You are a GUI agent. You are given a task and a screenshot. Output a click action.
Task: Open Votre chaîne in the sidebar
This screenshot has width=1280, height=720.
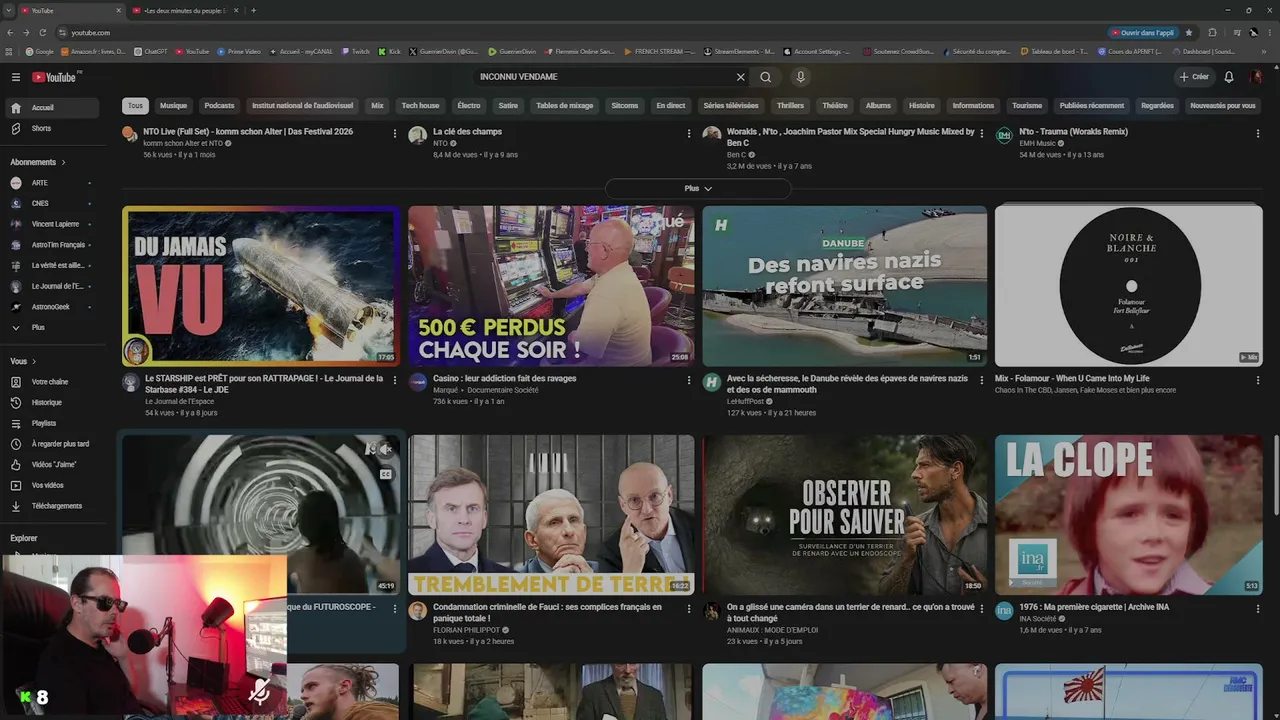pos(52,382)
